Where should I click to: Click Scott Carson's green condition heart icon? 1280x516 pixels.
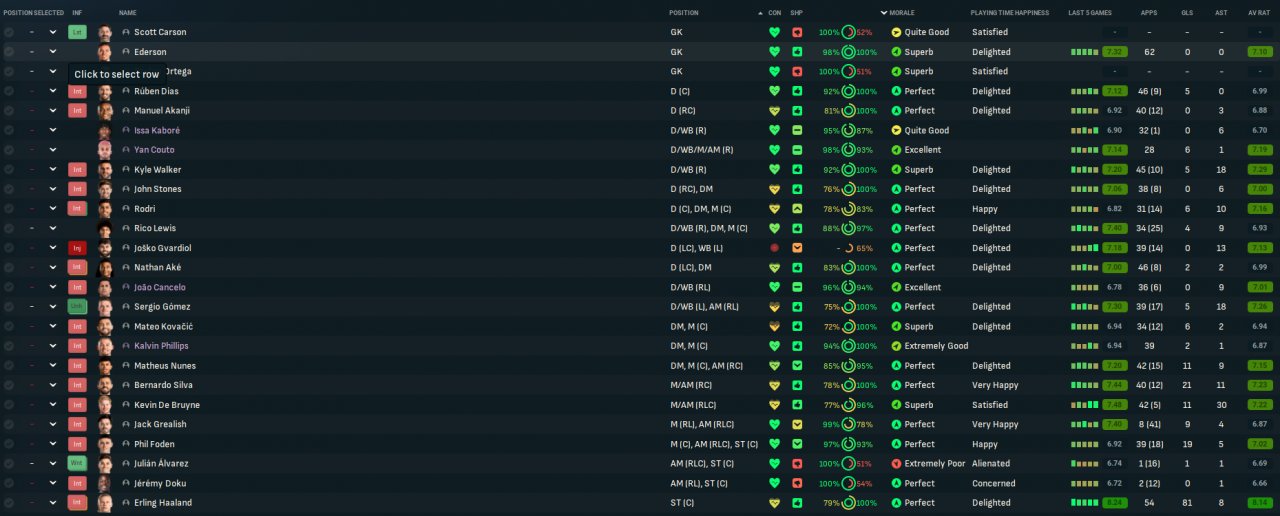pyautogui.click(x=774, y=32)
